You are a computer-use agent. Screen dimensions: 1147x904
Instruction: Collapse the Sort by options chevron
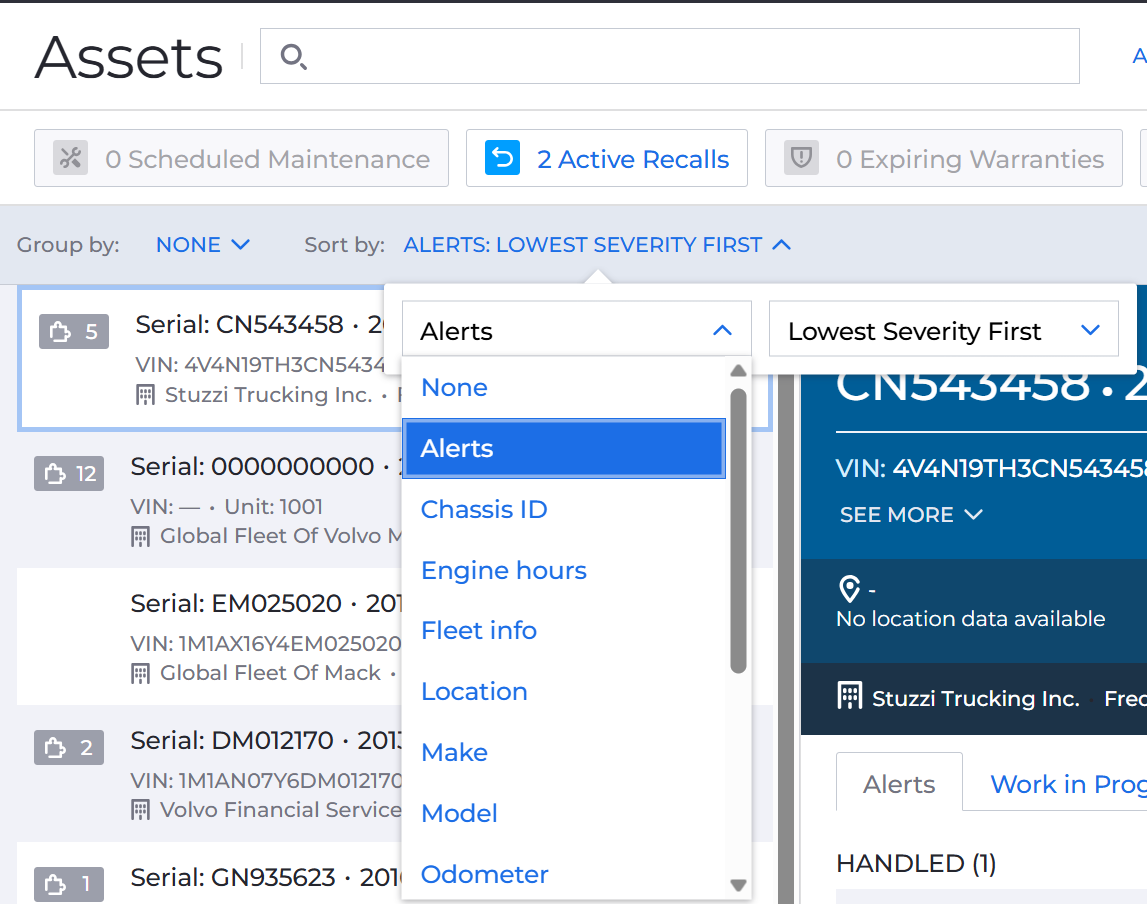(x=783, y=244)
